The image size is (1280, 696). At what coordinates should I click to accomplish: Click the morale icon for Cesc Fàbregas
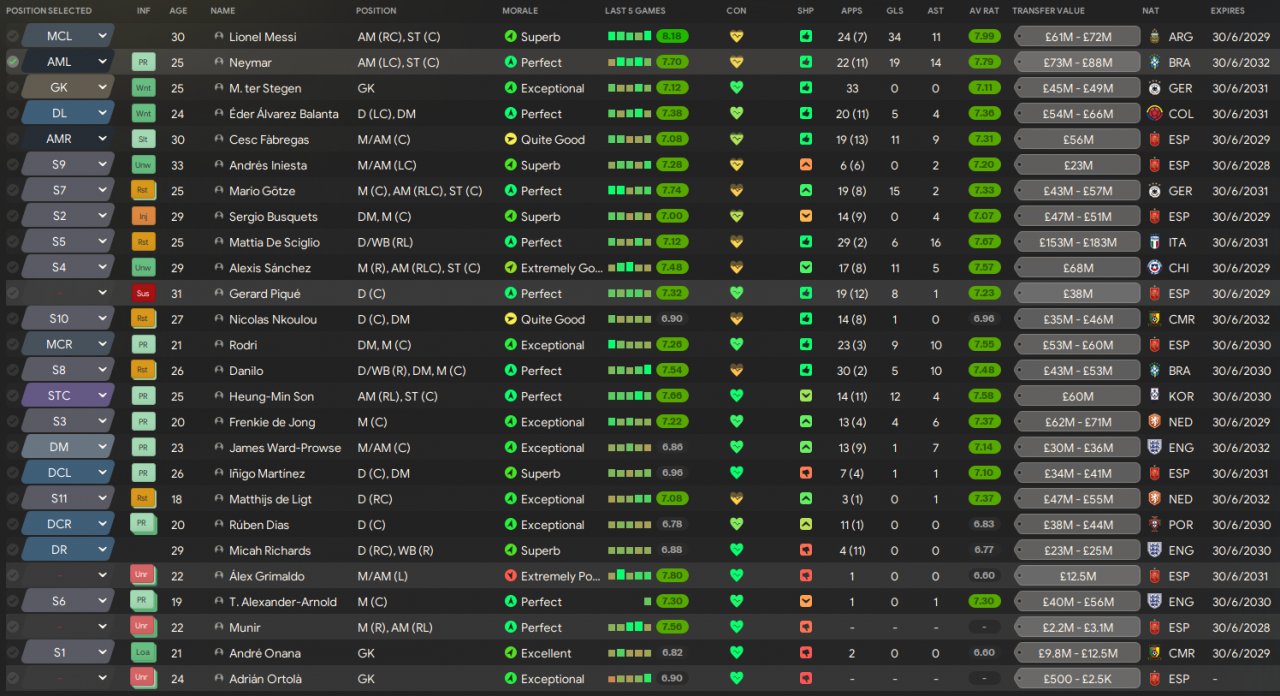tap(511, 139)
